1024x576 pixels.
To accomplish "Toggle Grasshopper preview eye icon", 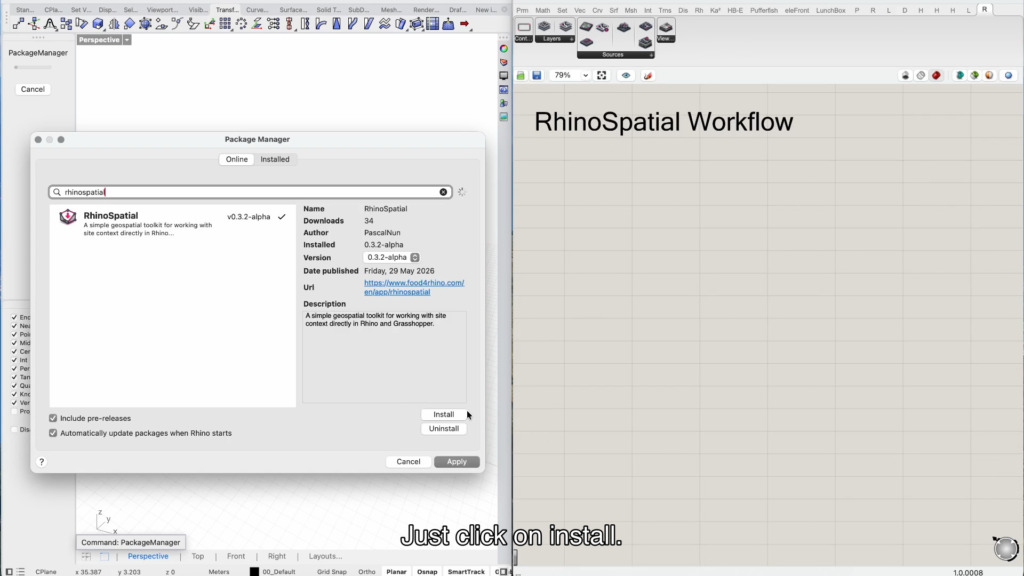I will [x=626, y=76].
